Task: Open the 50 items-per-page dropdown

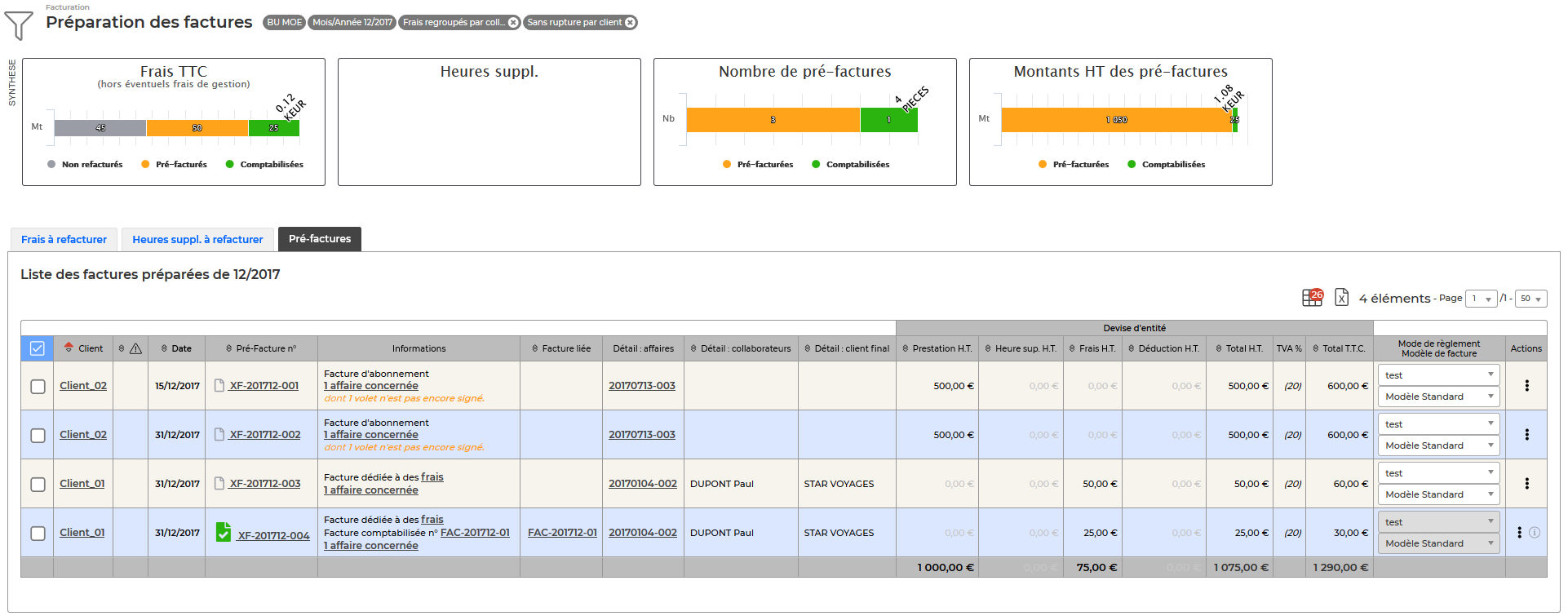Action: (x=1531, y=299)
